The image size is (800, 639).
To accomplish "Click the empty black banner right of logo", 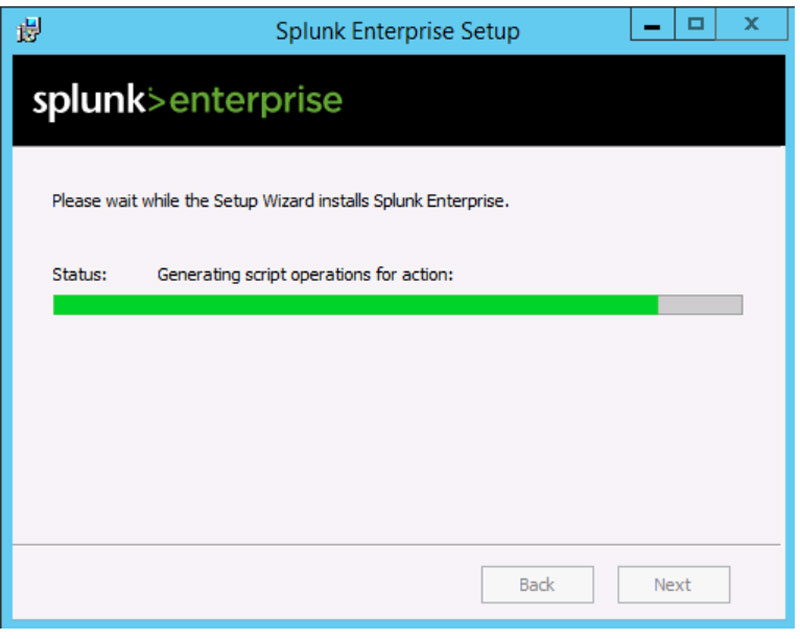I will 561,101.
